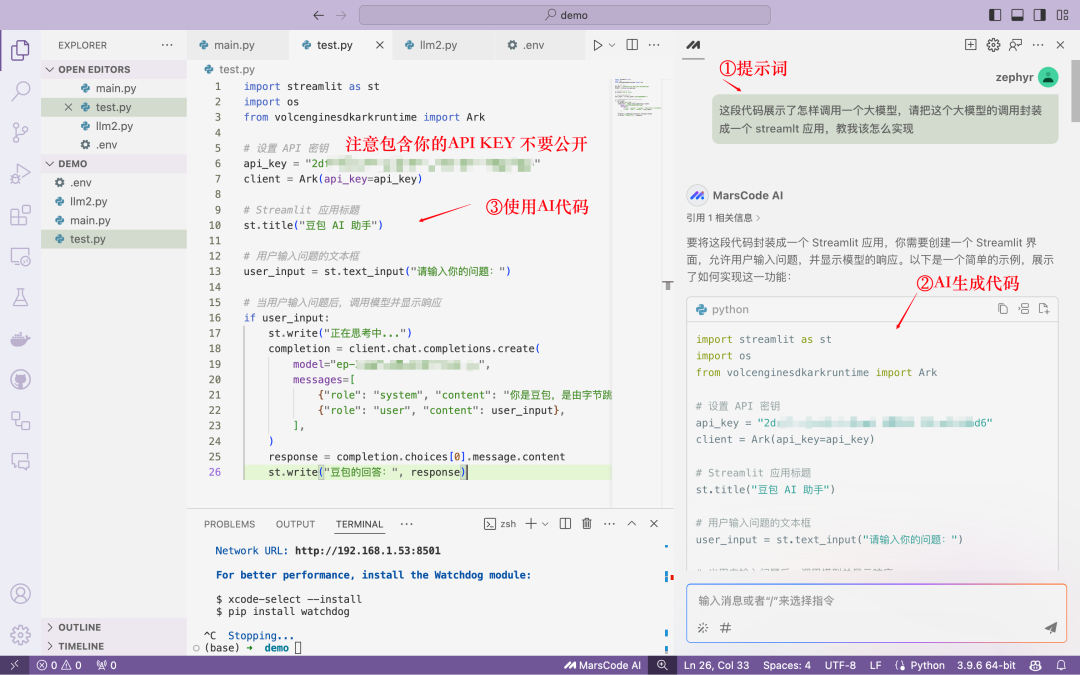
Task: Open the Extensions view icon
Action: tap(20, 215)
